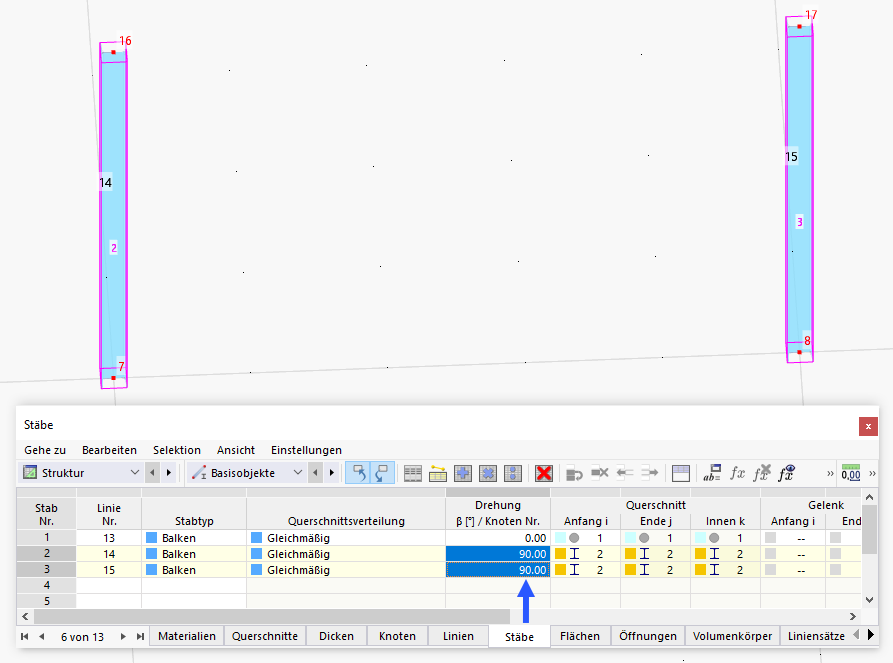Go to previous Basisobjekte table arrow
Viewport: 893px width, 663px height.
[x=316, y=473]
